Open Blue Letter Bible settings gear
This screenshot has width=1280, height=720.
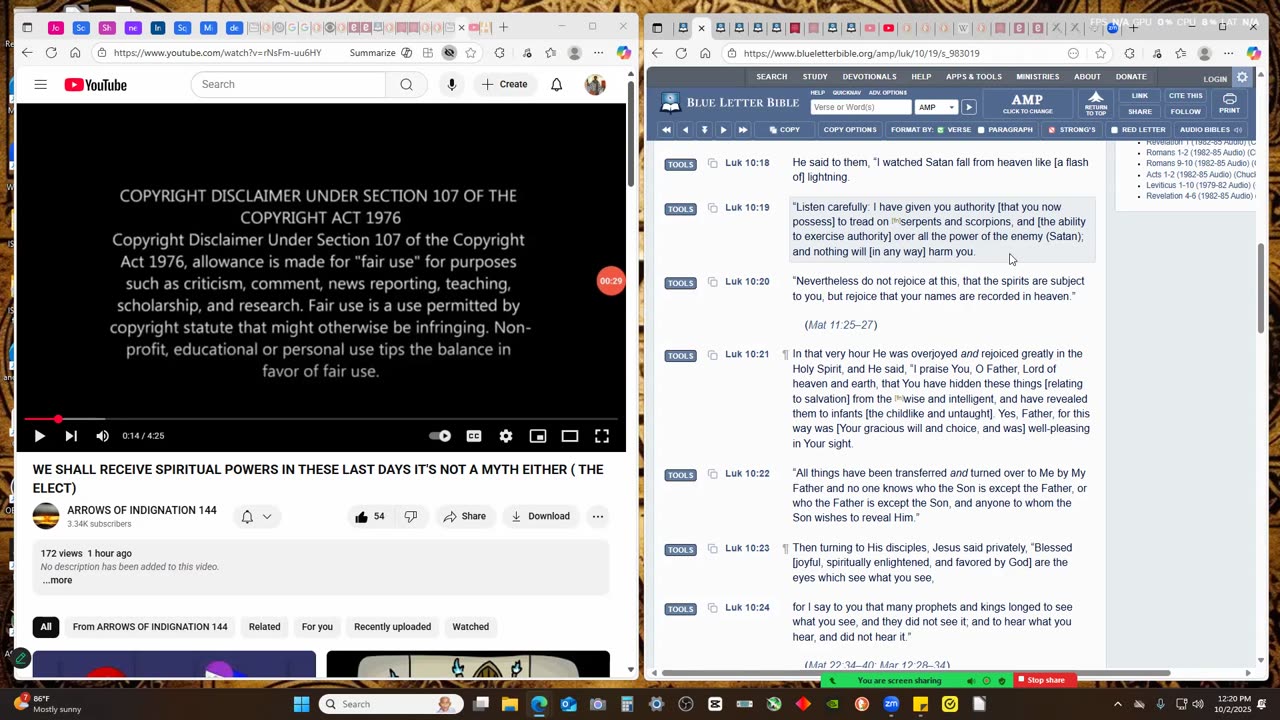pos(1242,78)
